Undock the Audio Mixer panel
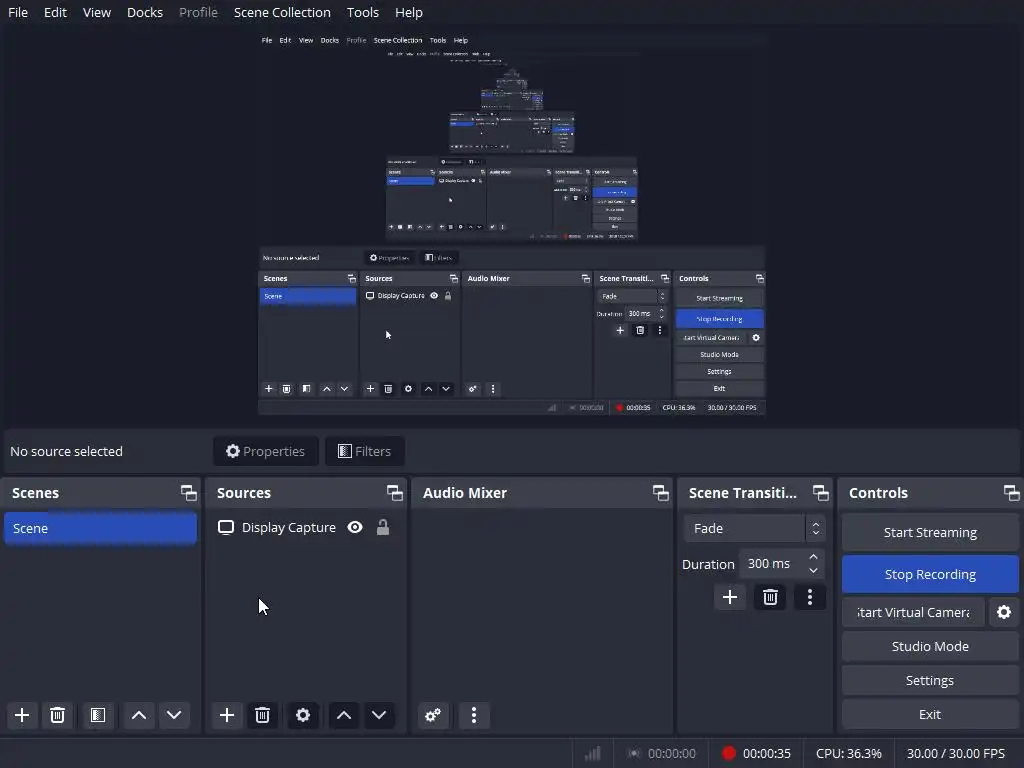Screen dimensions: 1024x768 660,493
